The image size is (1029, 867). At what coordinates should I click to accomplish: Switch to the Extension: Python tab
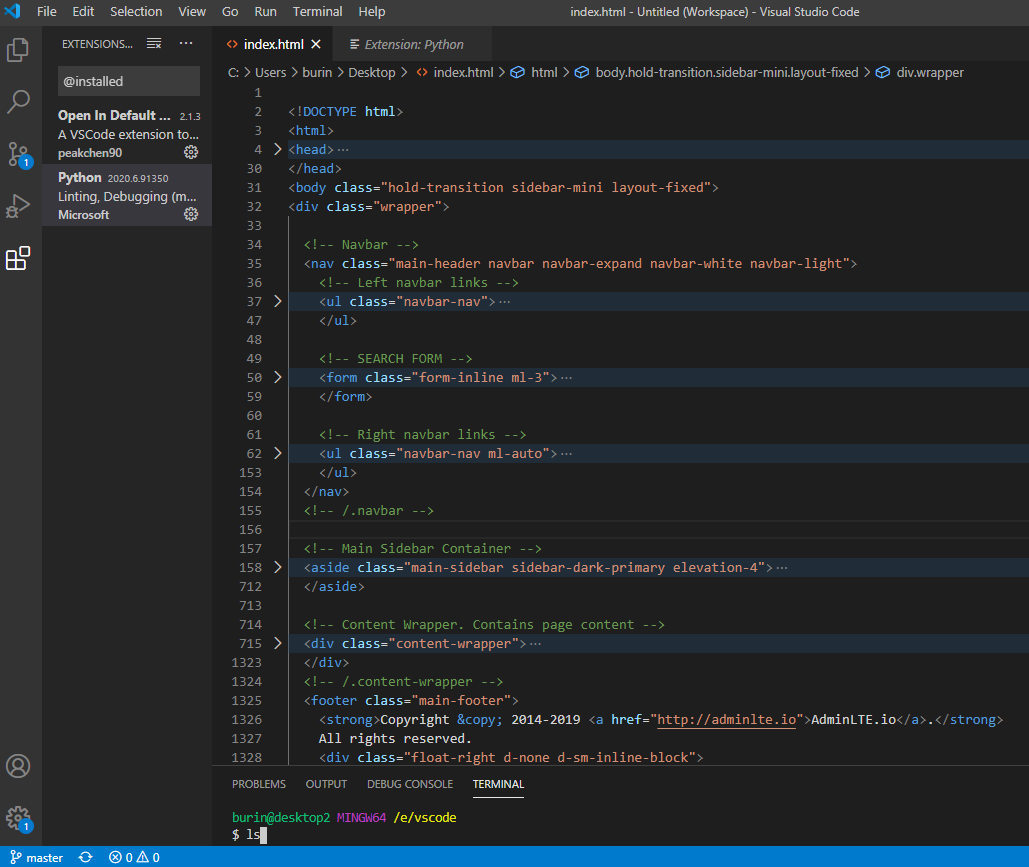(x=412, y=44)
